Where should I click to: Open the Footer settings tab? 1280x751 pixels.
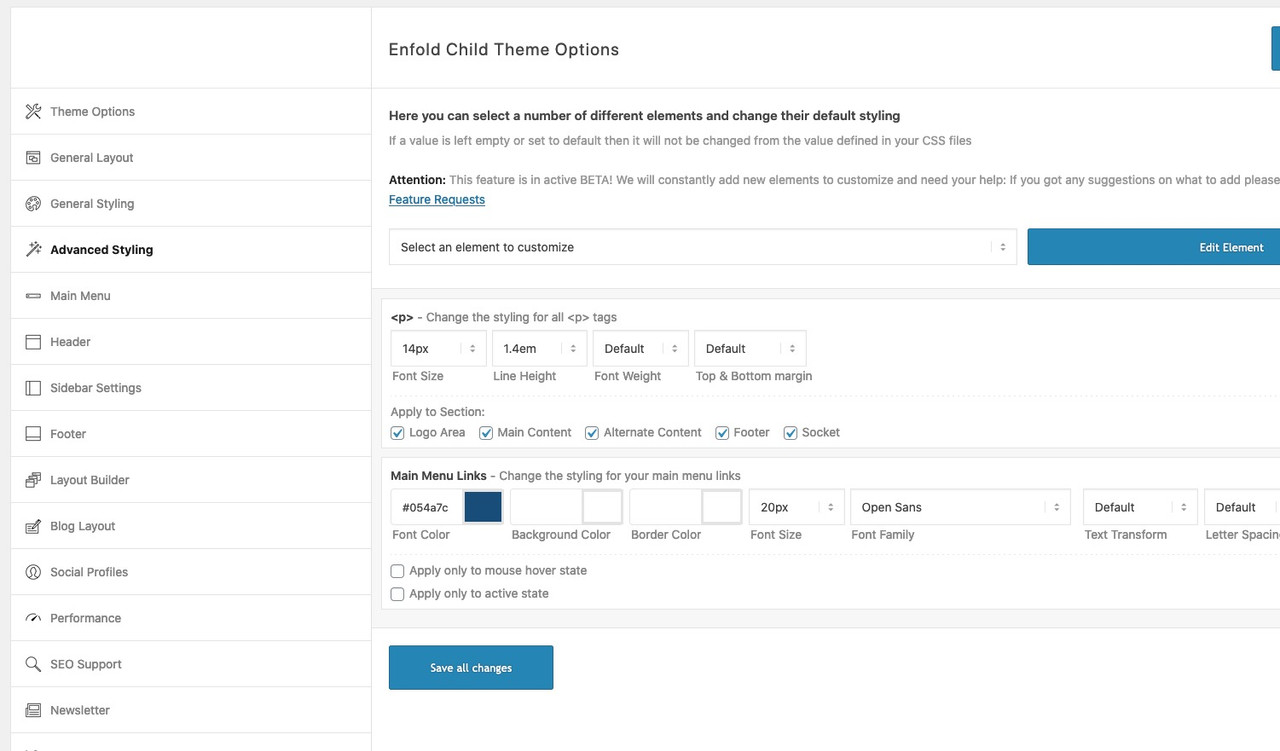pyautogui.click(x=191, y=433)
